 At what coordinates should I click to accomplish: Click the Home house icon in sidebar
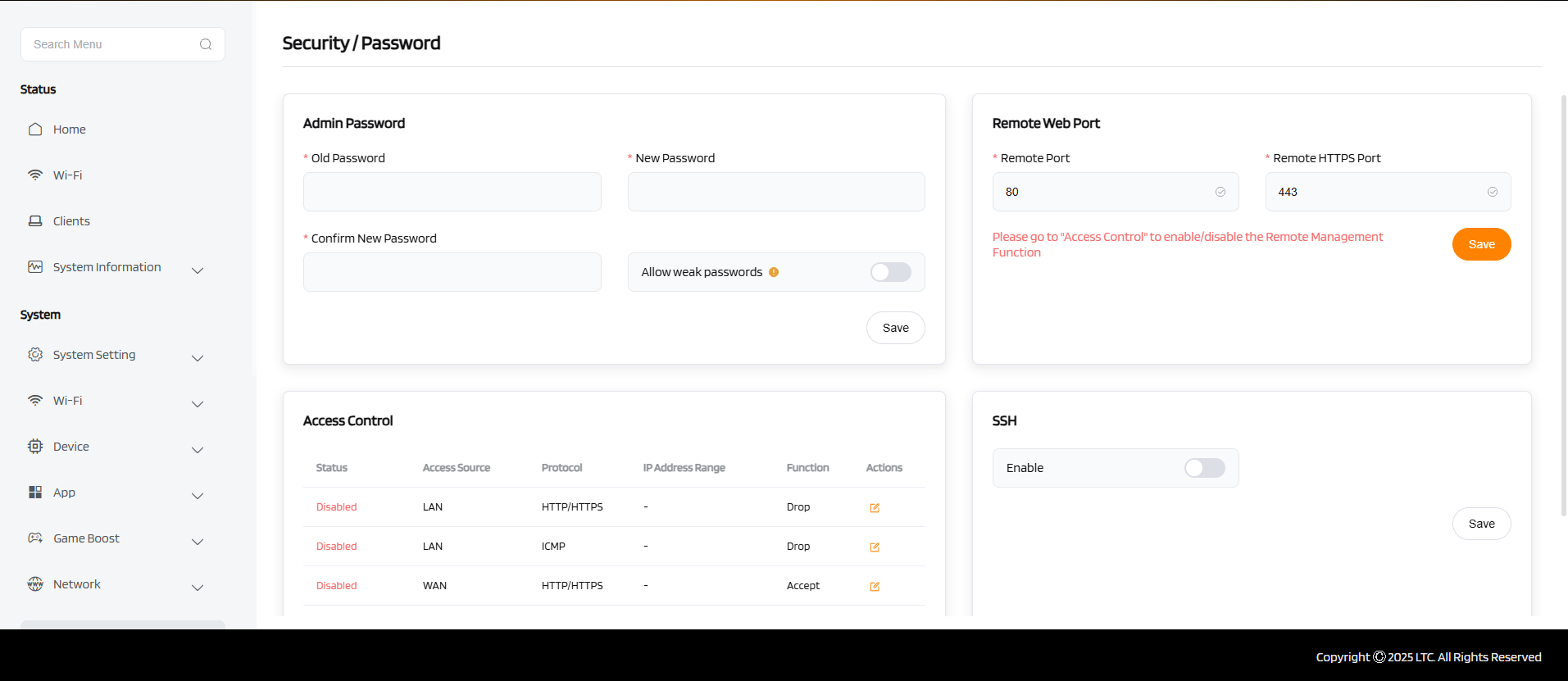click(35, 129)
